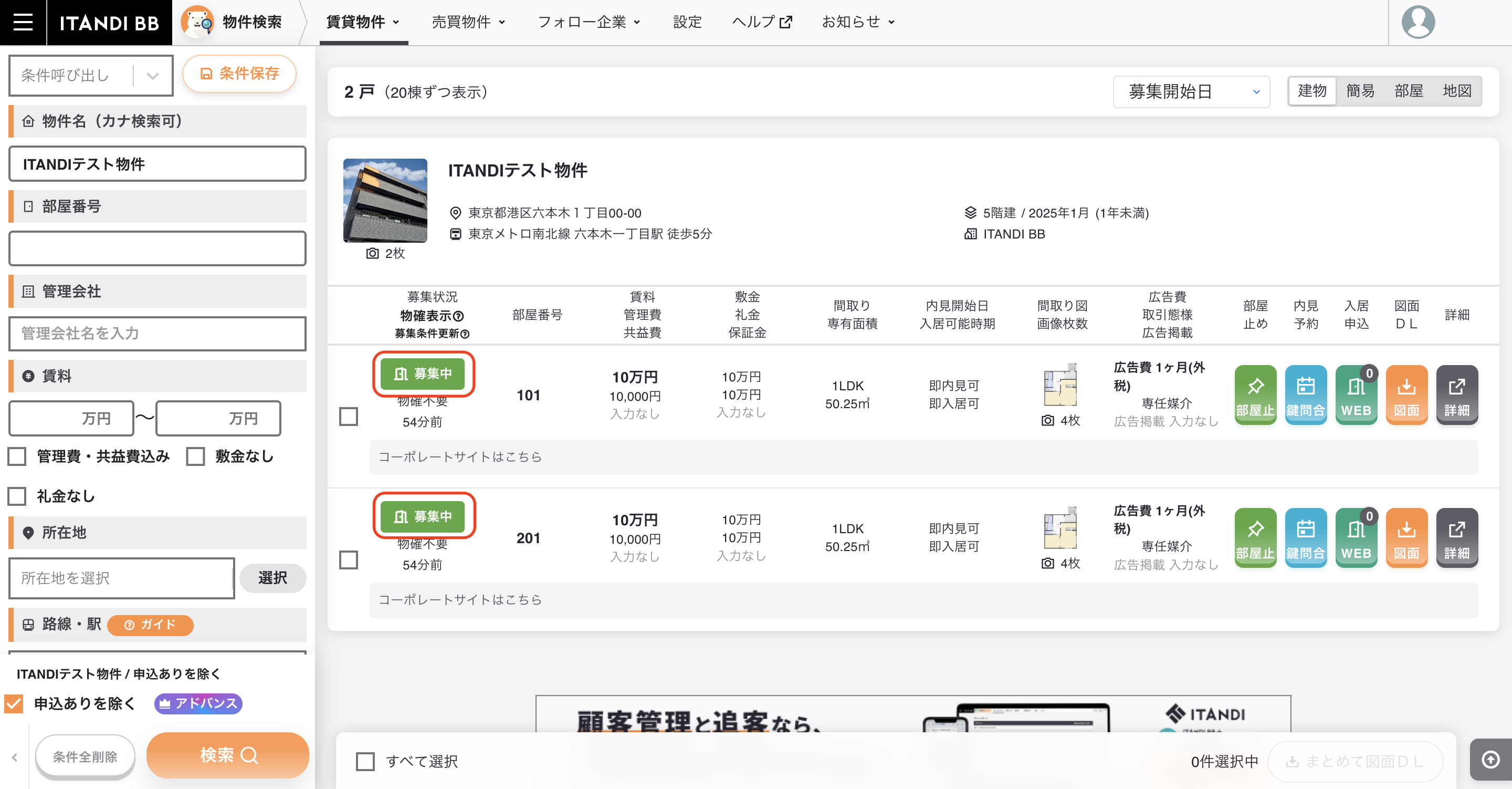This screenshot has height=789, width=1512.
Task: Toggle 管理費・共益費込み checkbox
Action: coord(17,456)
